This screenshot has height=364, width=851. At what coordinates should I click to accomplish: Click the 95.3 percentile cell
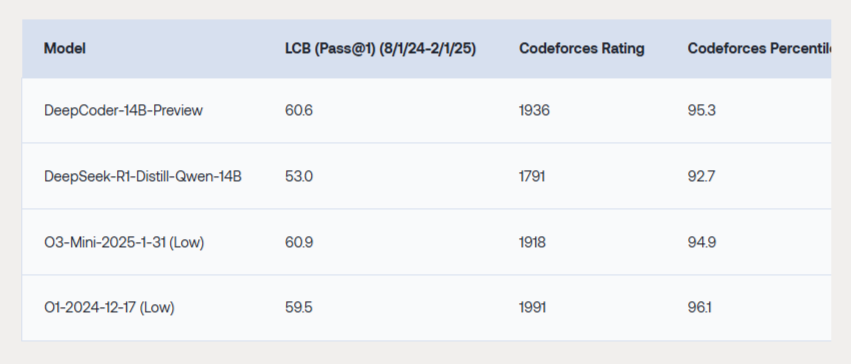[x=702, y=111]
